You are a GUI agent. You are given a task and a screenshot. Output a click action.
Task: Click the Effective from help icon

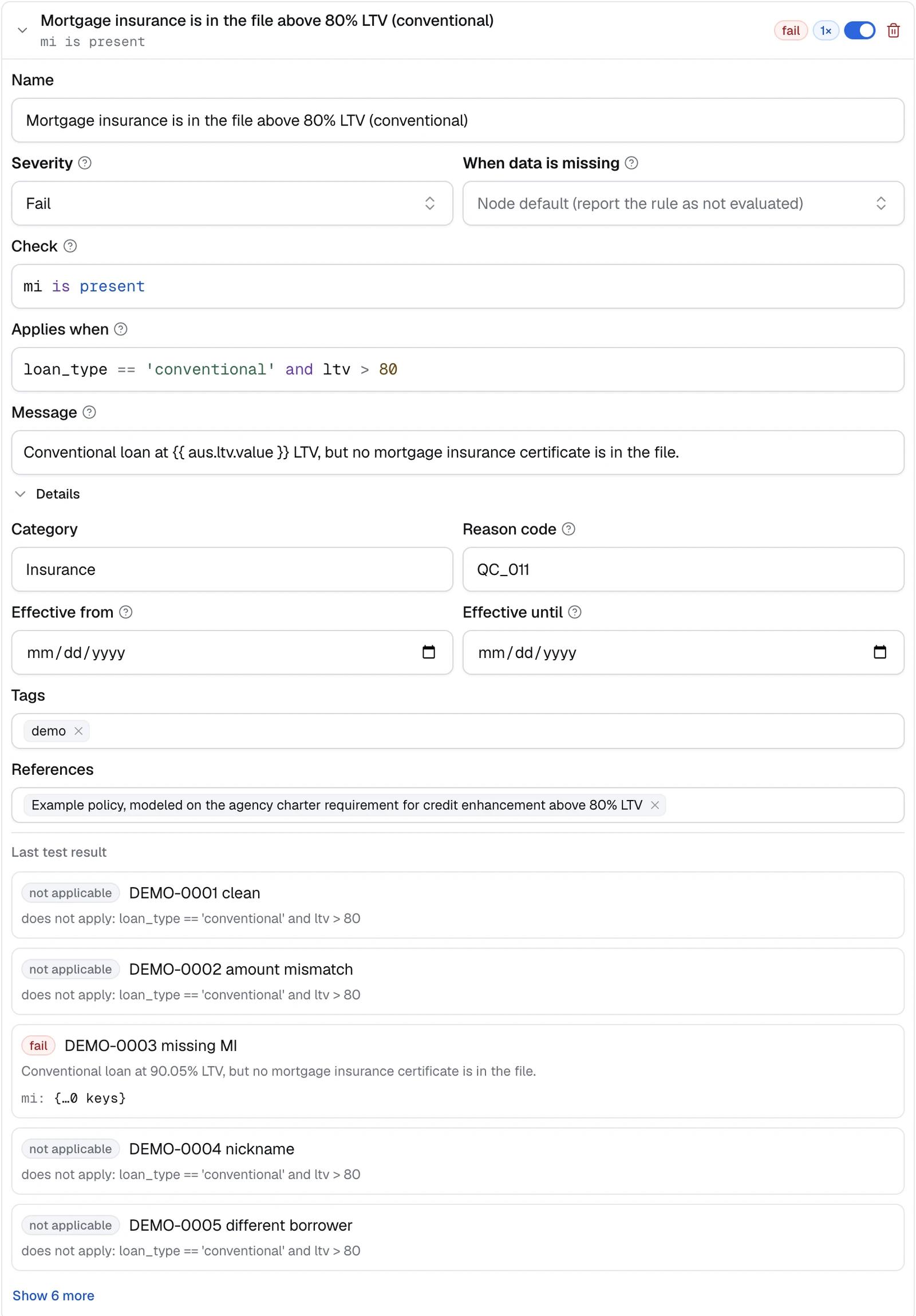coord(126,613)
